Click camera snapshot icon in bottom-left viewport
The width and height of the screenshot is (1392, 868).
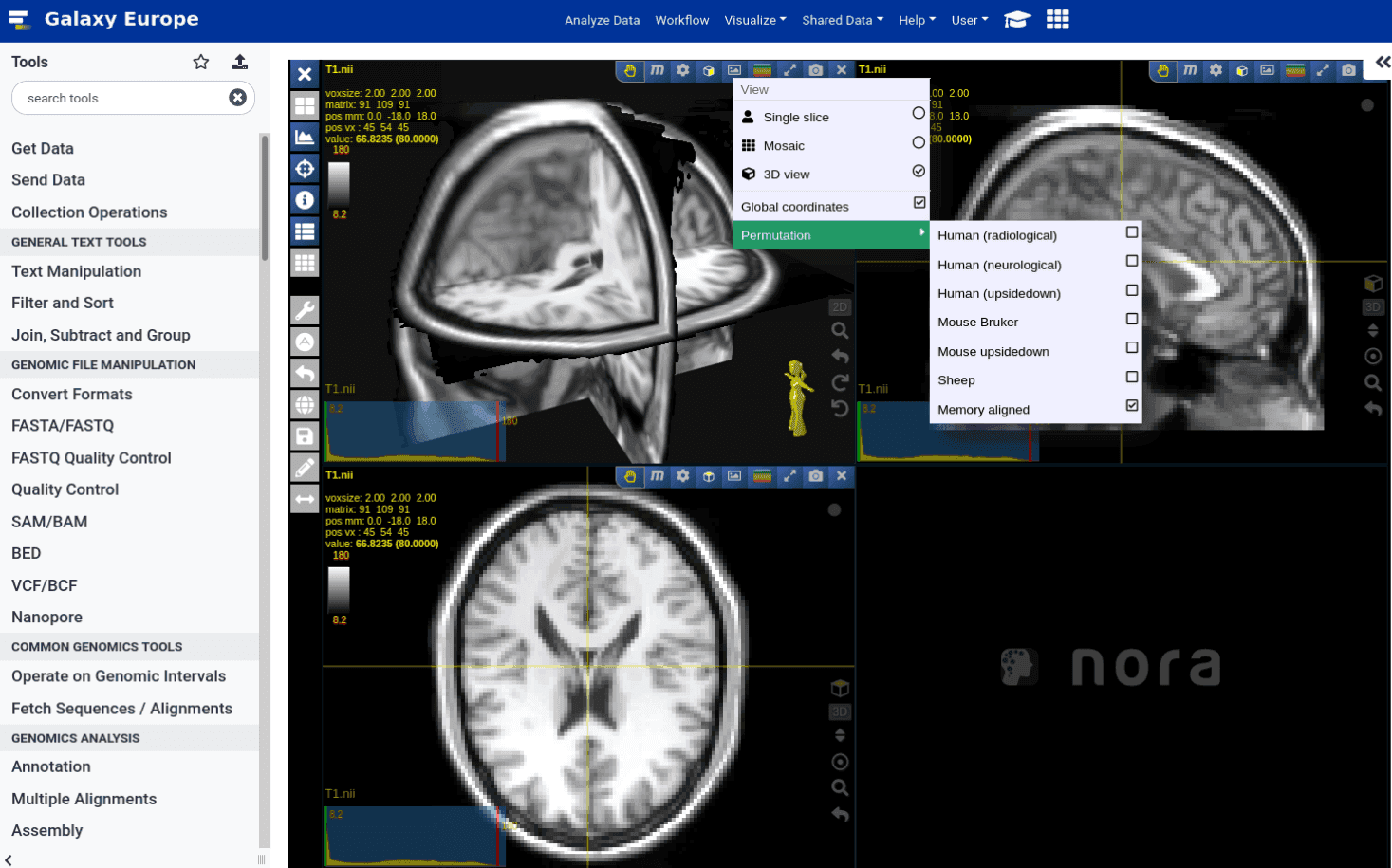[x=815, y=476]
